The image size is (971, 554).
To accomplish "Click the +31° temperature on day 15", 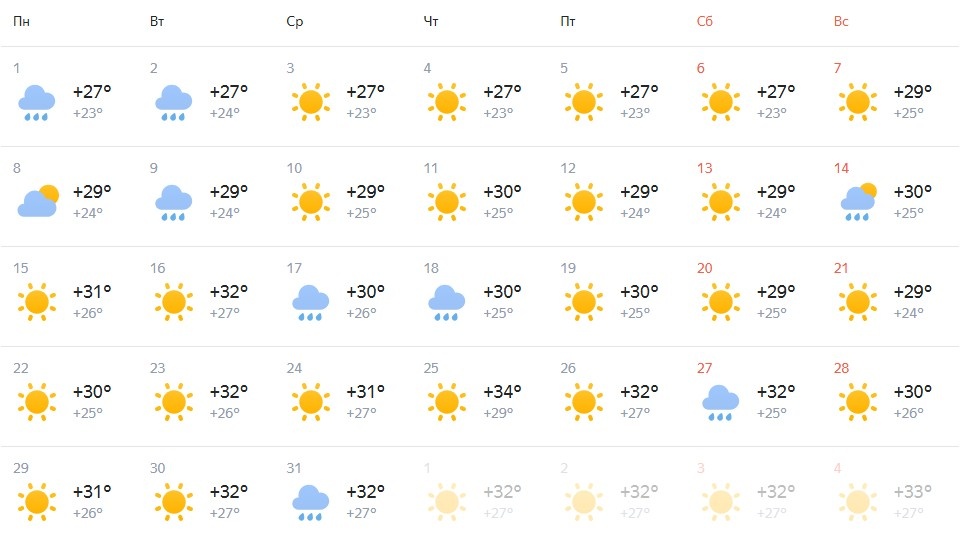I will [x=92, y=292].
